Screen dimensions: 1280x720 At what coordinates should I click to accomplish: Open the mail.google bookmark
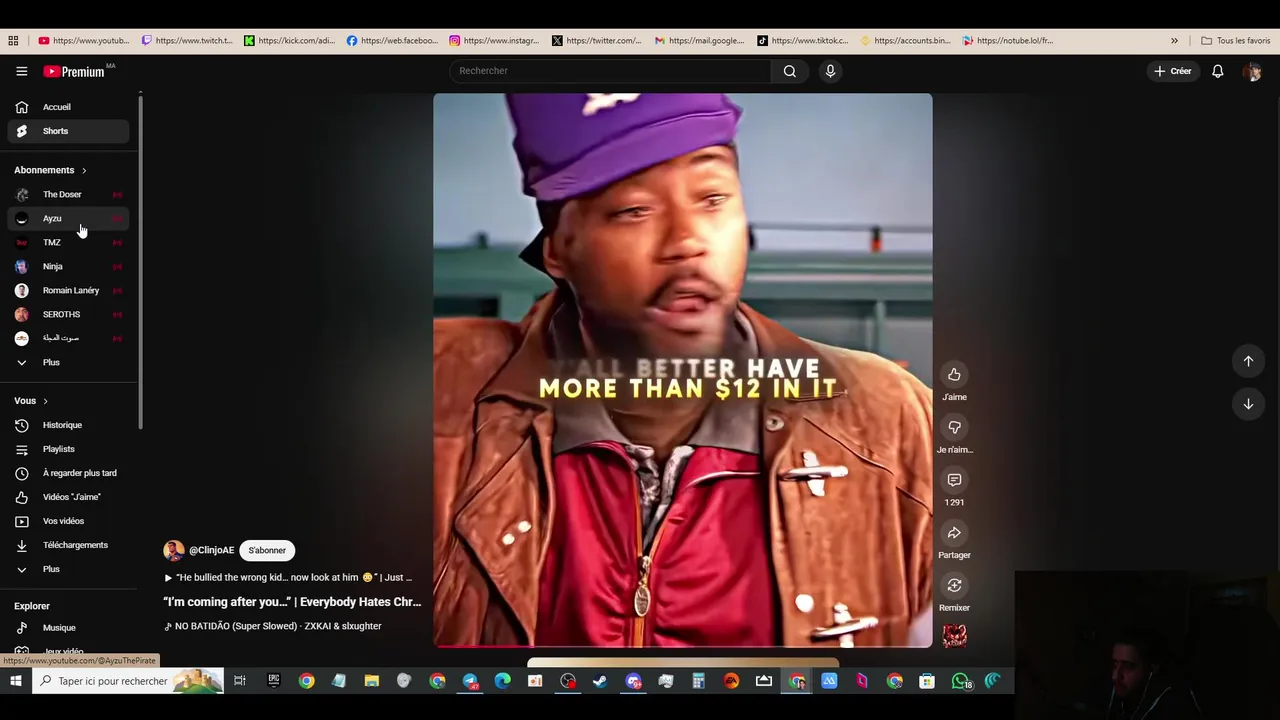pyautogui.click(x=700, y=41)
